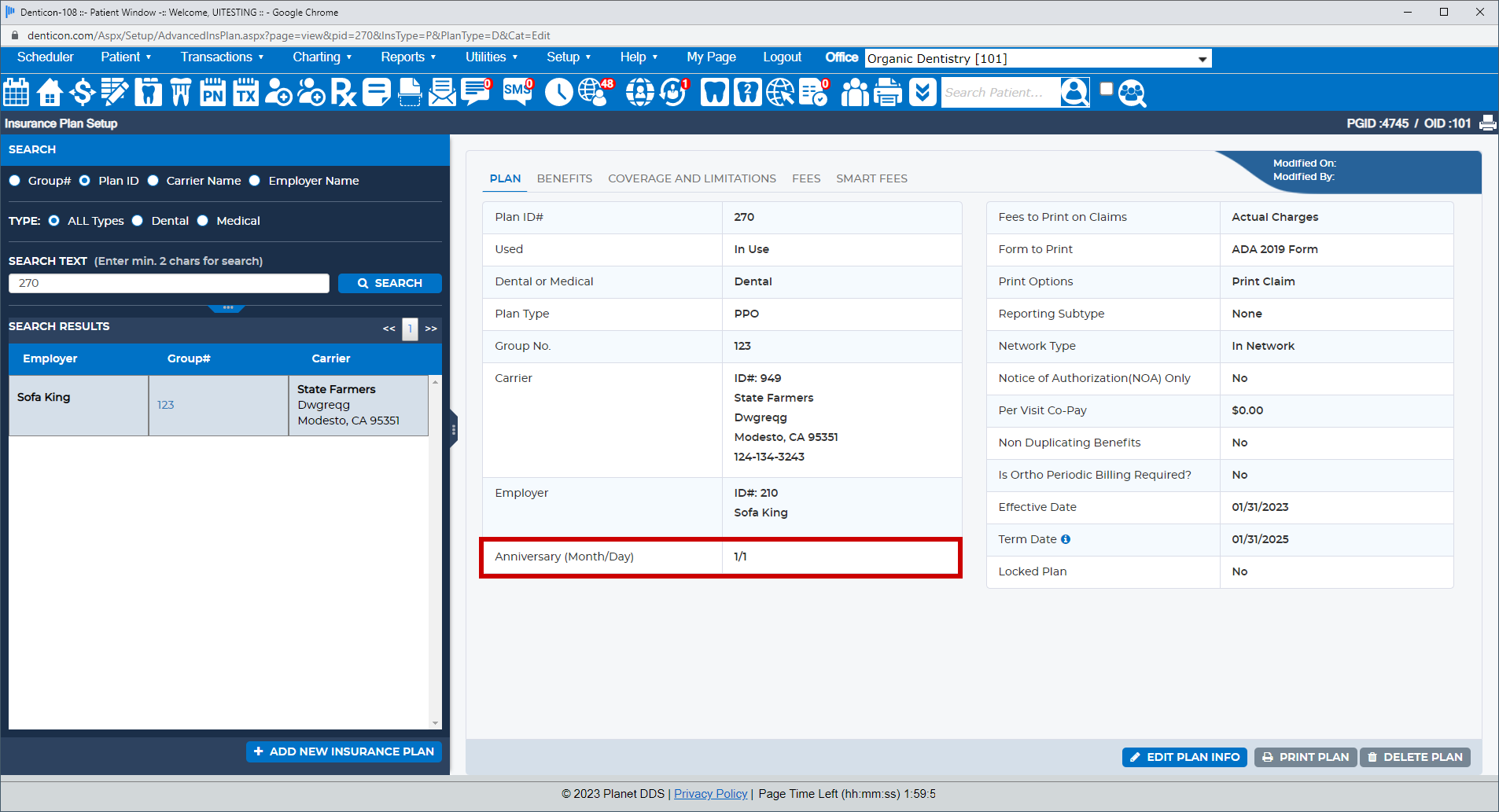This screenshot has width=1499, height=812.
Task: Open the globe with cursor icon
Action: (x=780, y=93)
